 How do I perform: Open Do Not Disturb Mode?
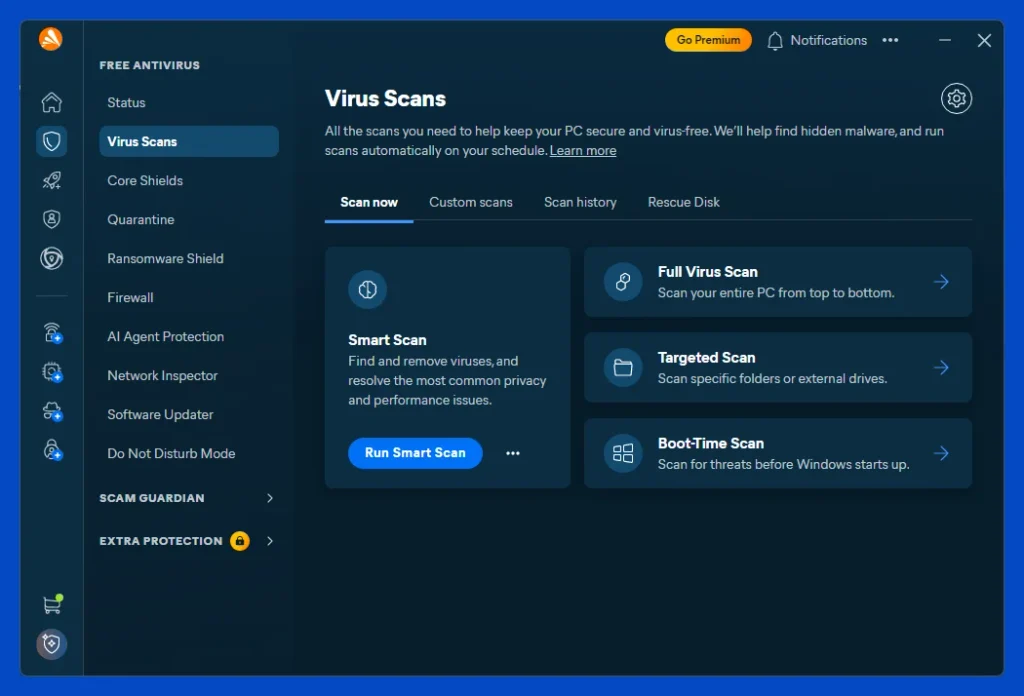click(x=189, y=453)
